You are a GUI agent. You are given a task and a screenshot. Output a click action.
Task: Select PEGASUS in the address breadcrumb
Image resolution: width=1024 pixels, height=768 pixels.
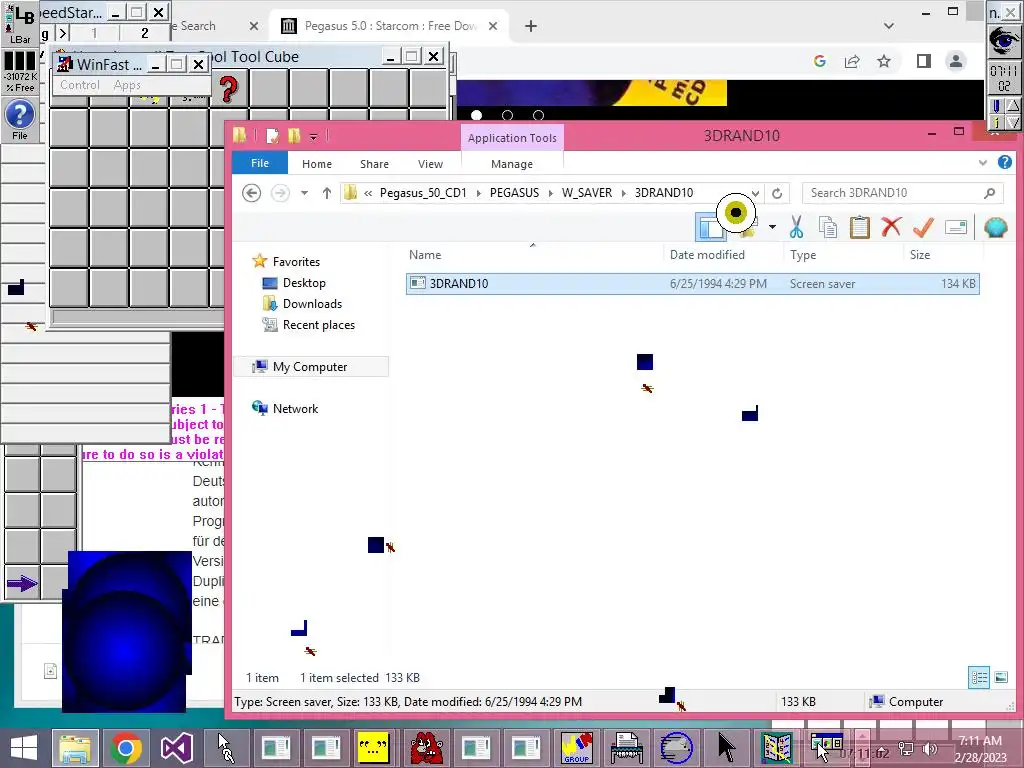tap(515, 193)
